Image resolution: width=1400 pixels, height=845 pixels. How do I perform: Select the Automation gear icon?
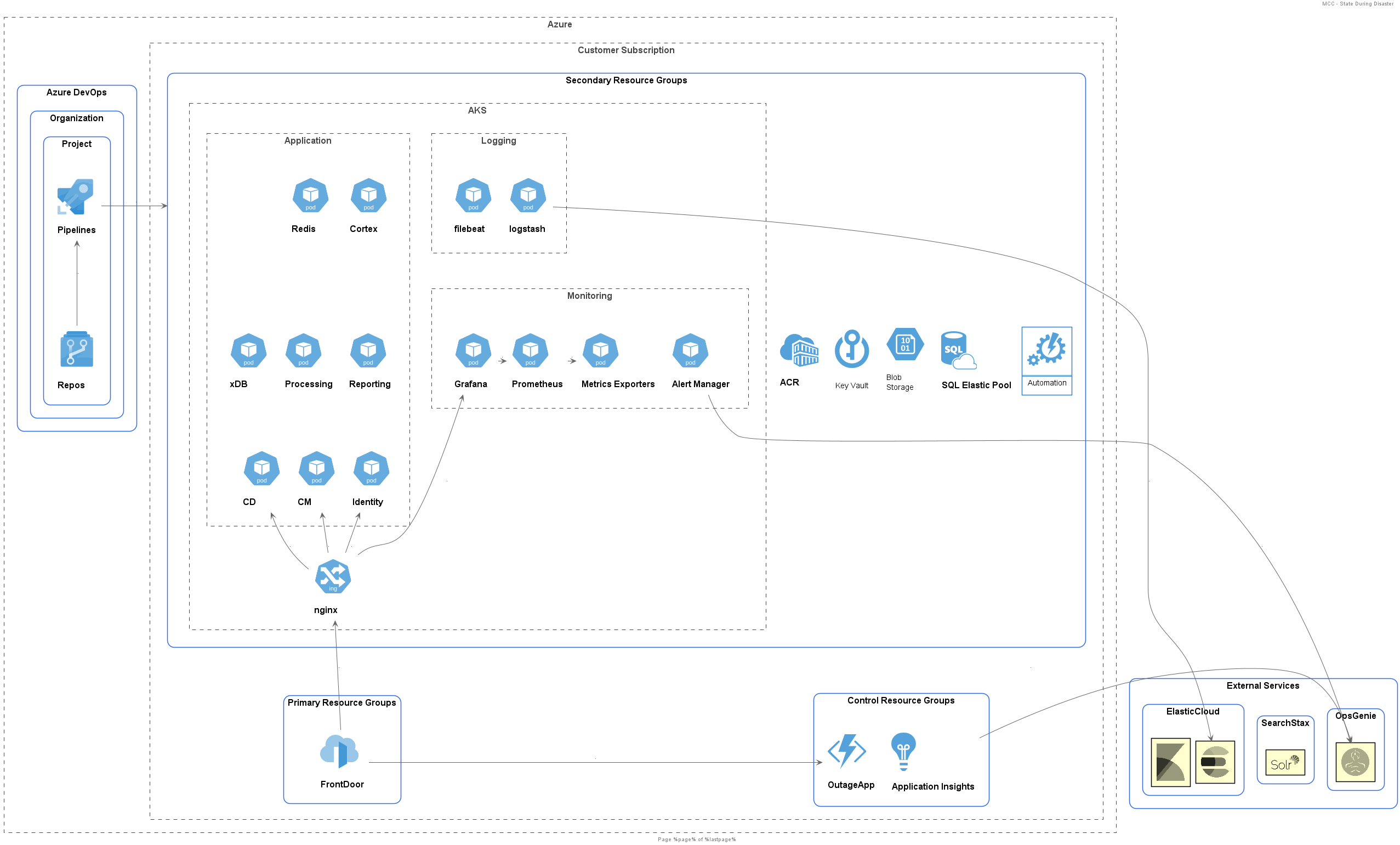[x=1046, y=350]
